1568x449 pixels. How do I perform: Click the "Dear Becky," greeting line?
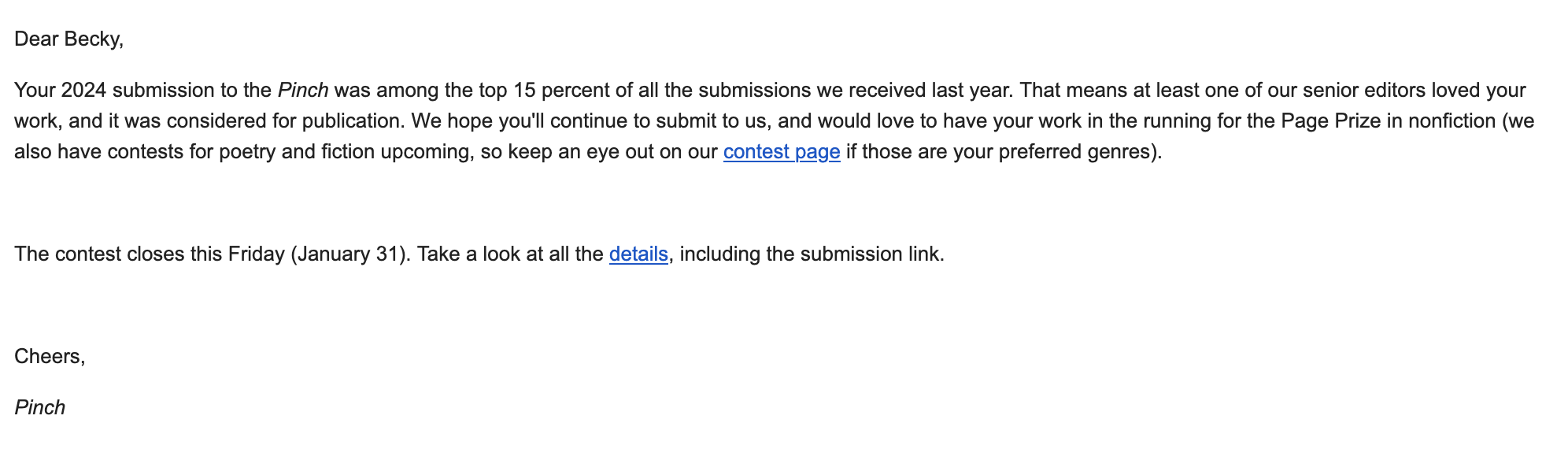[68, 39]
